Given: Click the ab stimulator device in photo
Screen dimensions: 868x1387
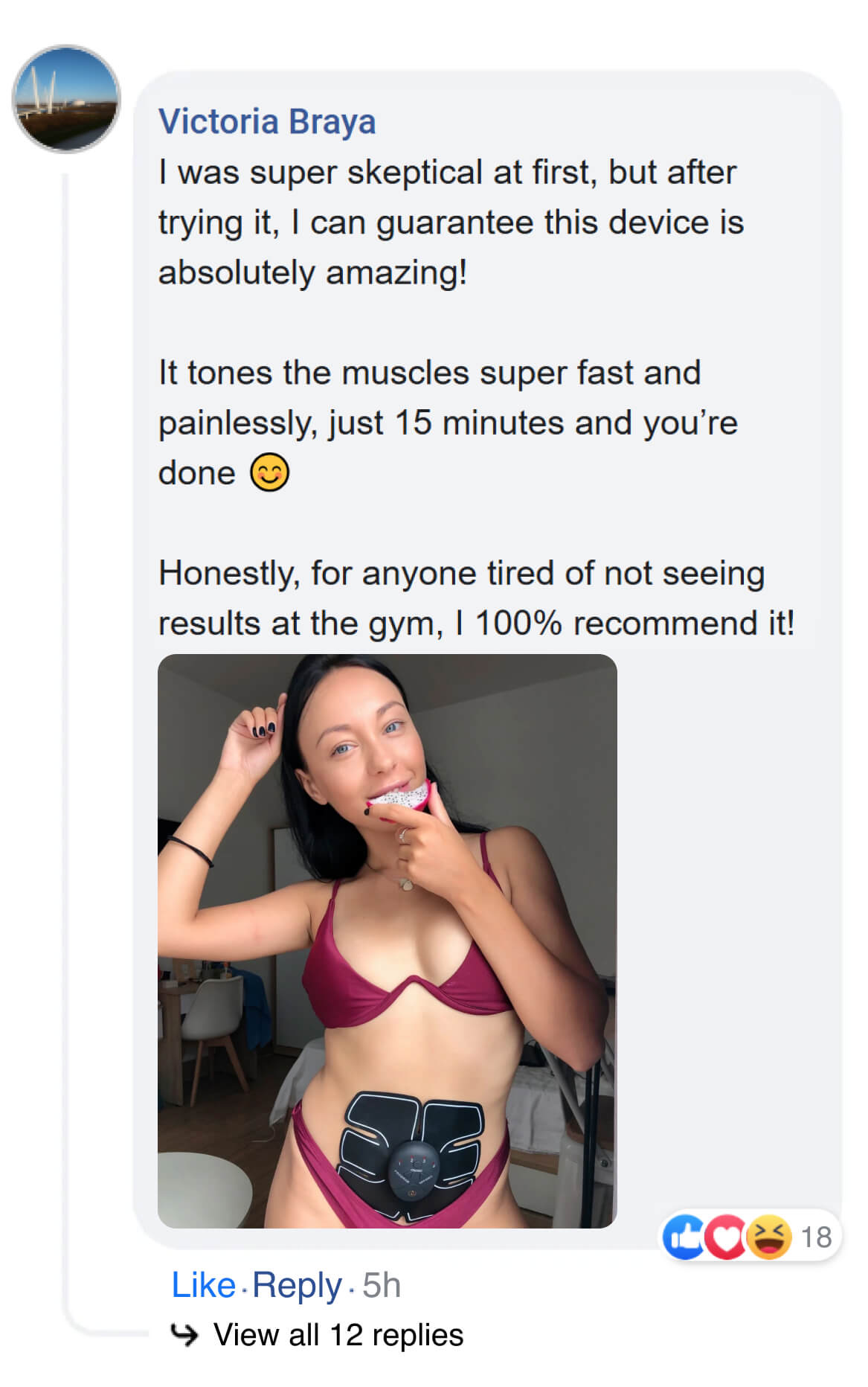Looking at the screenshot, I should (411, 1153).
